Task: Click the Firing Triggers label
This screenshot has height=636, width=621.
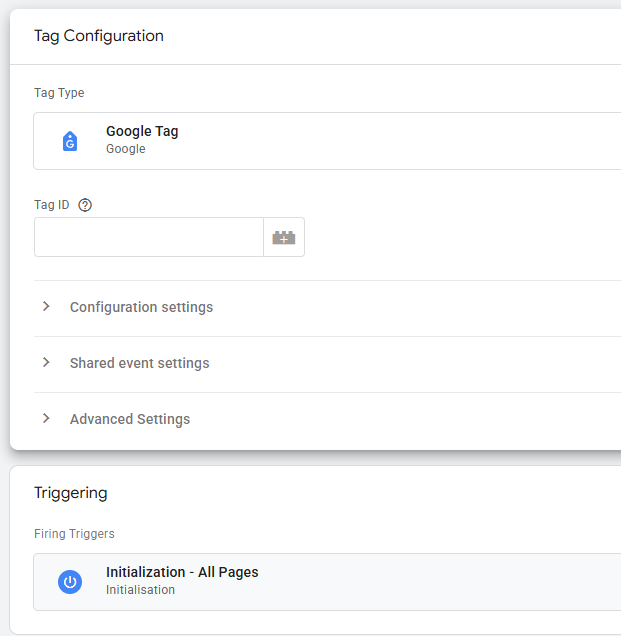Action: 74,534
